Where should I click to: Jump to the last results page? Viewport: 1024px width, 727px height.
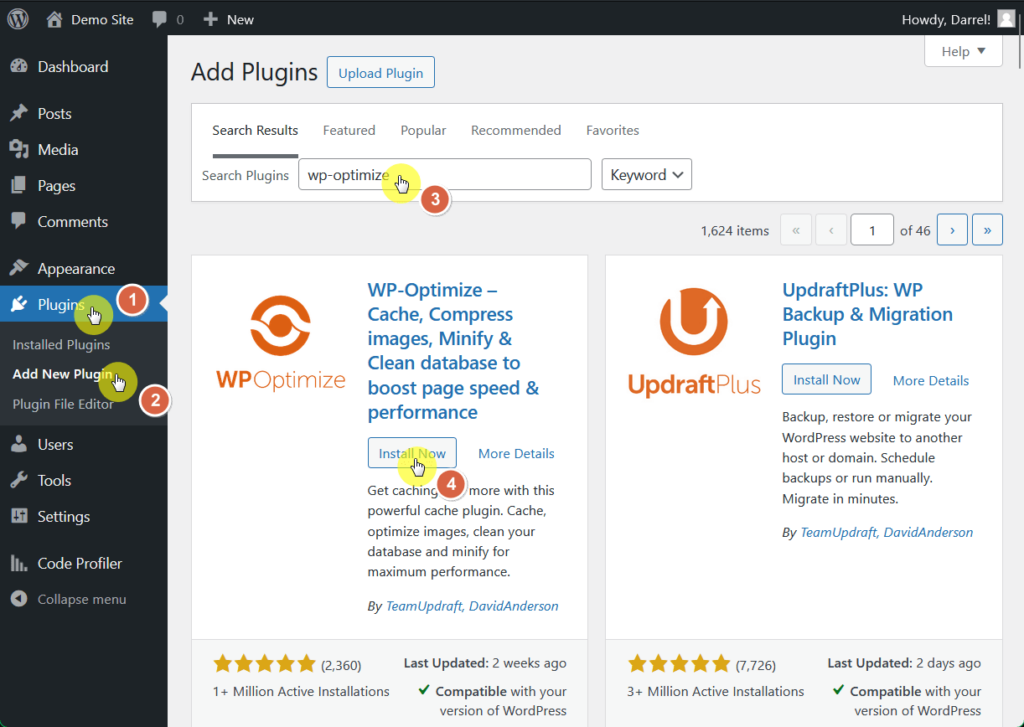click(x=987, y=230)
